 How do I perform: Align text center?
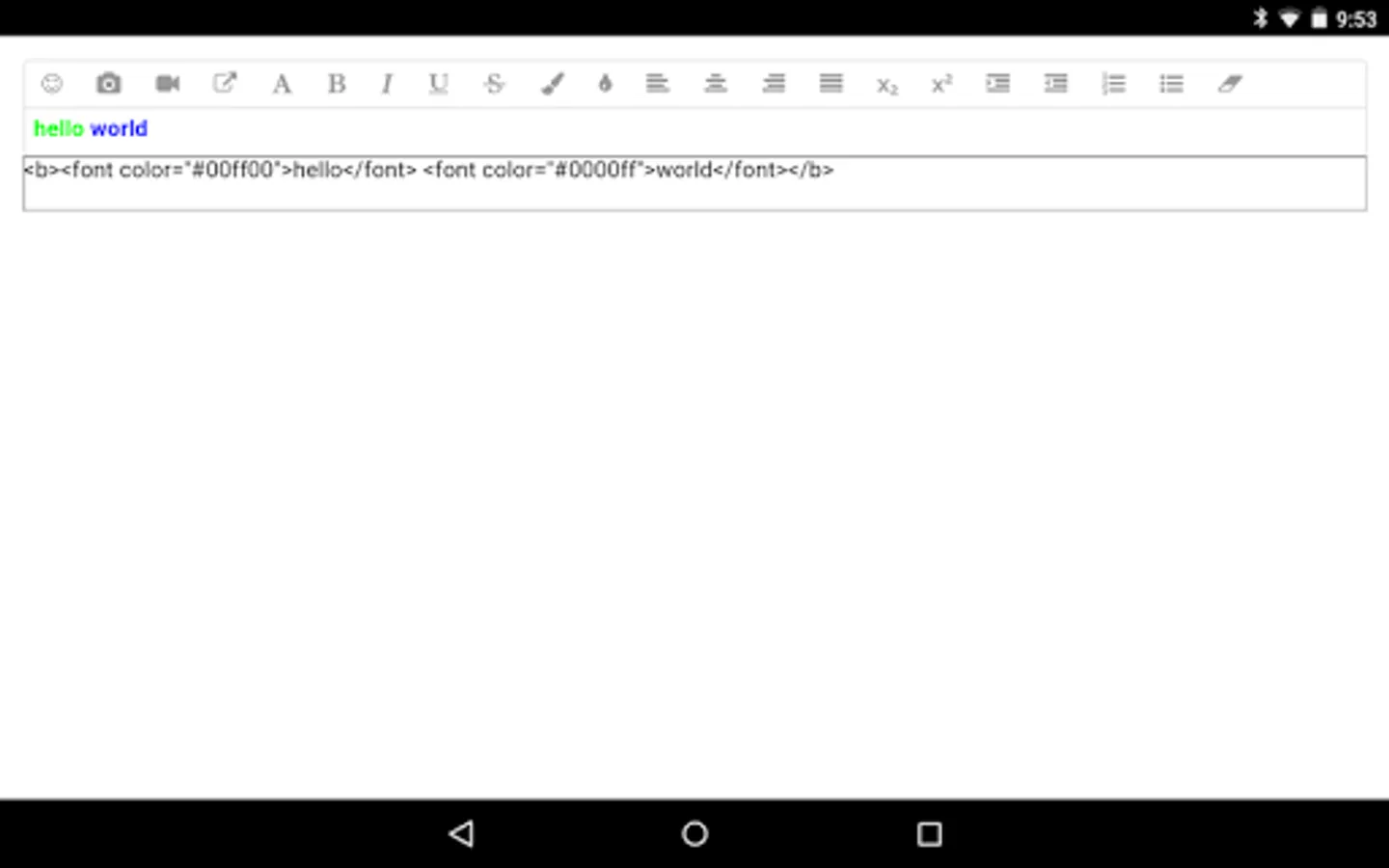(716, 84)
